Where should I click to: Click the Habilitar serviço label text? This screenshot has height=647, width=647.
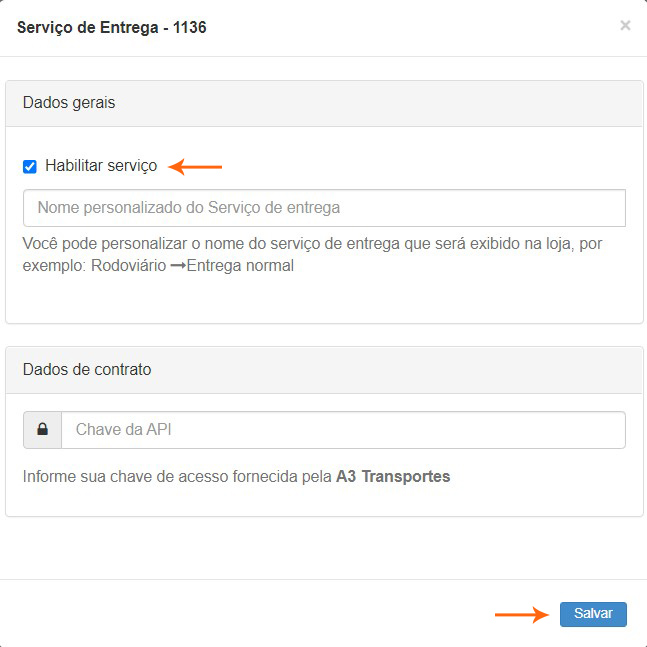pos(101,166)
